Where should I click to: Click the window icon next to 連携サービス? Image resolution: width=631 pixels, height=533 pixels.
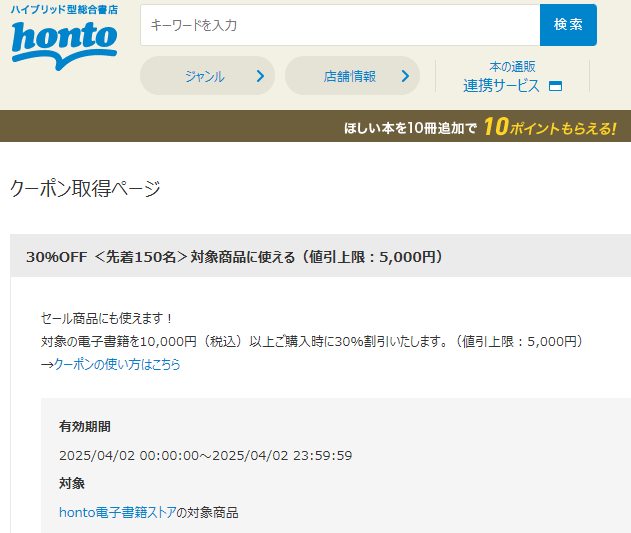pyautogui.click(x=555, y=86)
